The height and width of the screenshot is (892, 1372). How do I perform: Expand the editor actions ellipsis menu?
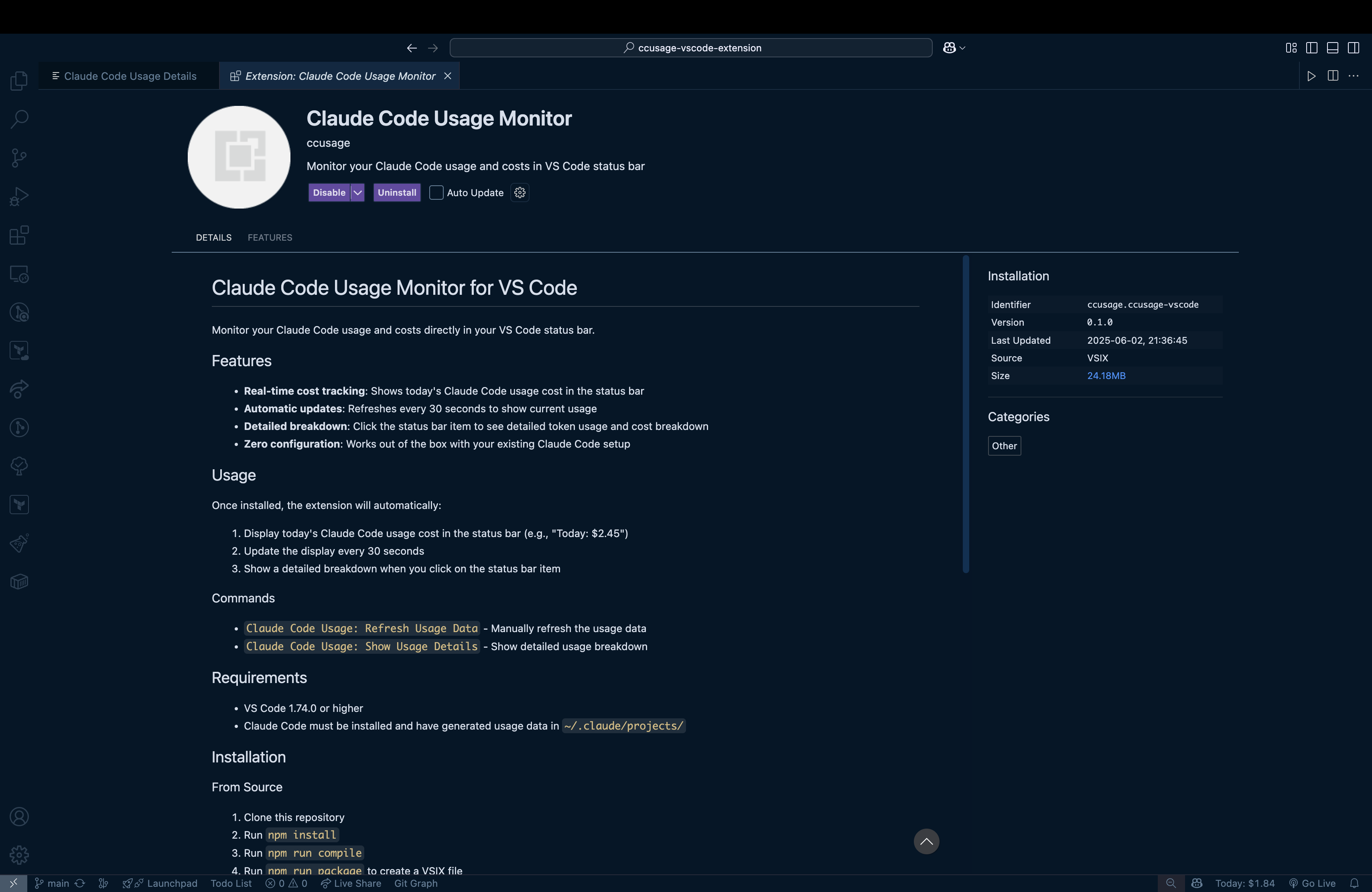(1354, 75)
